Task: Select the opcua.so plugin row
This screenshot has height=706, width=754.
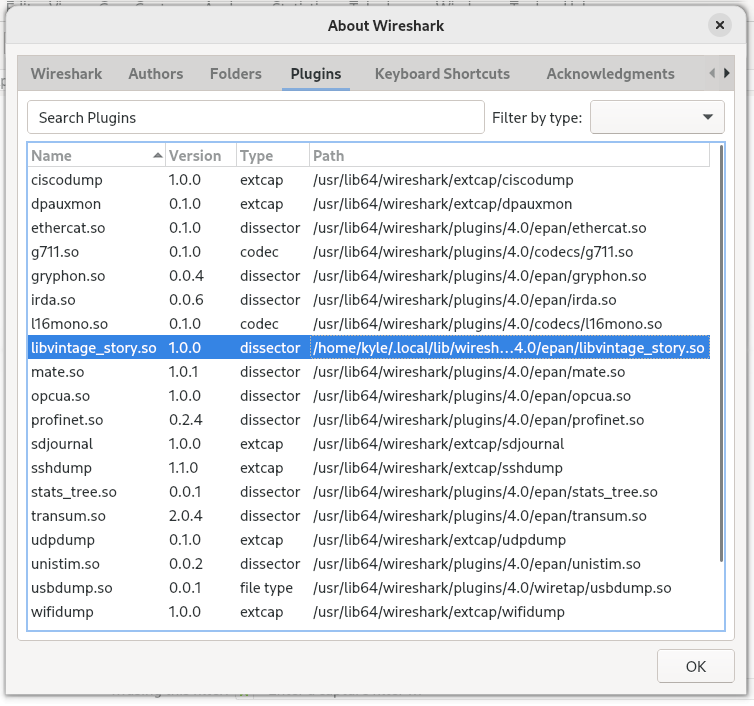Action: (x=369, y=396)
